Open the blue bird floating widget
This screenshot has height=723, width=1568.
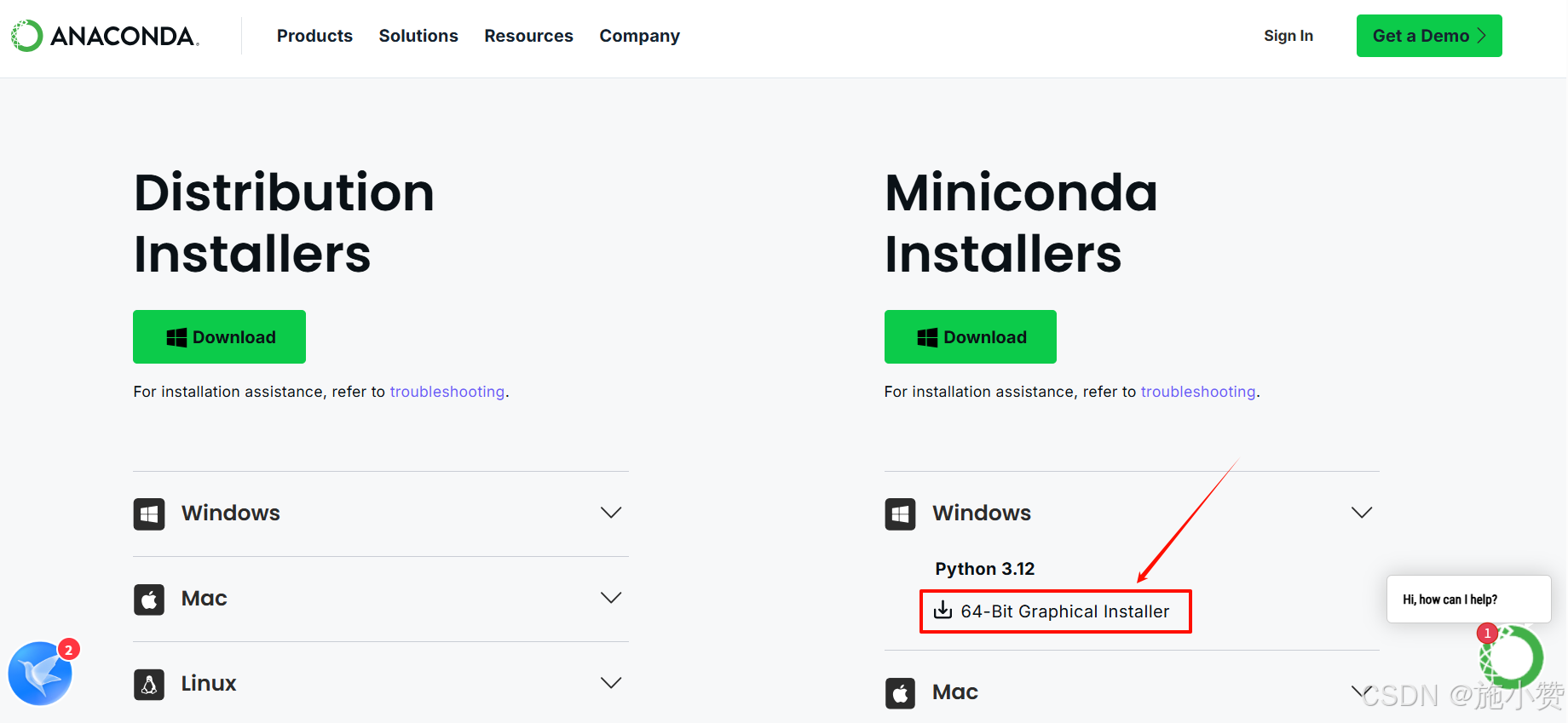pos(40,674)
